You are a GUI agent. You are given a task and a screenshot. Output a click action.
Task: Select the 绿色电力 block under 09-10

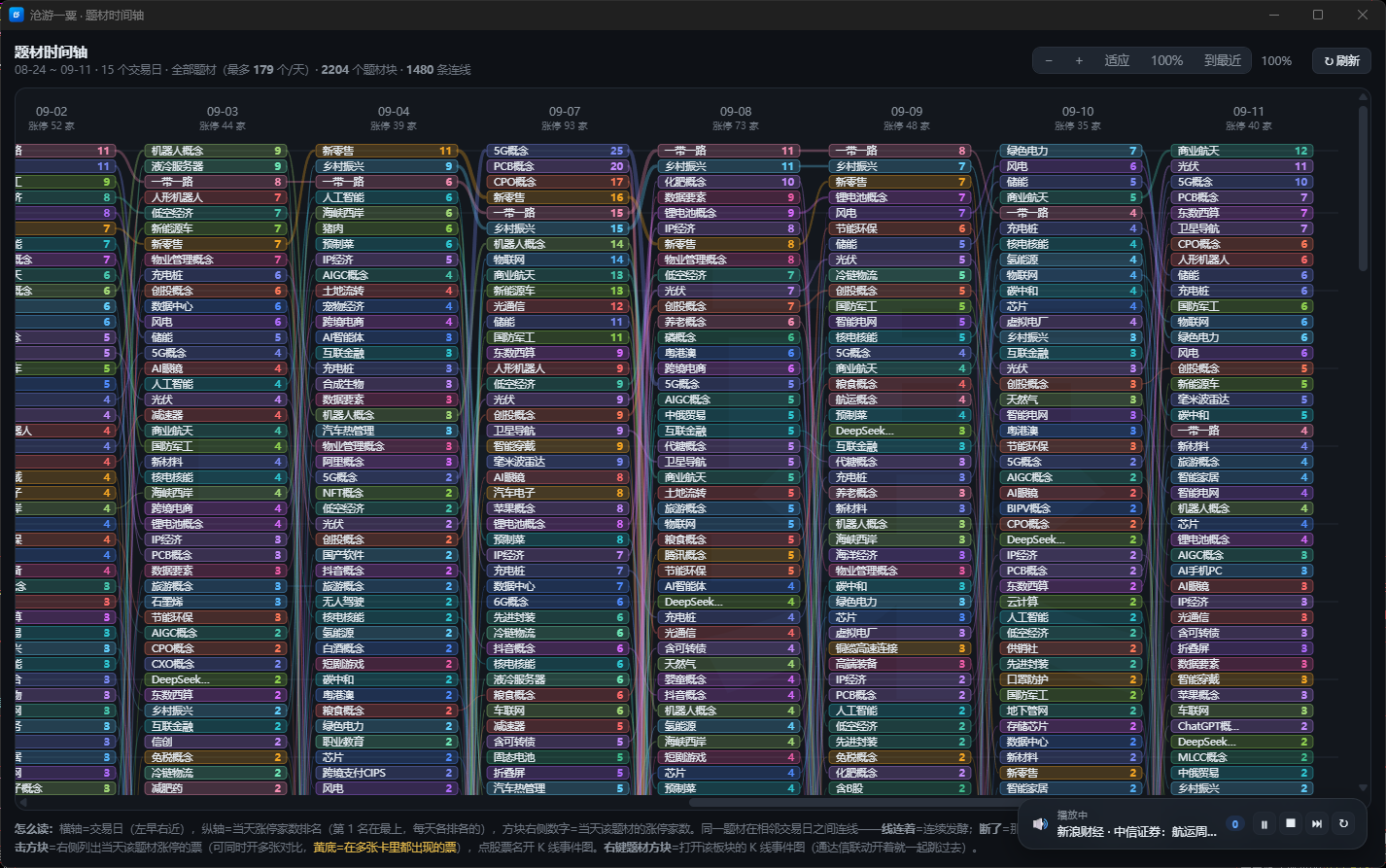[x=1071, y=151]
